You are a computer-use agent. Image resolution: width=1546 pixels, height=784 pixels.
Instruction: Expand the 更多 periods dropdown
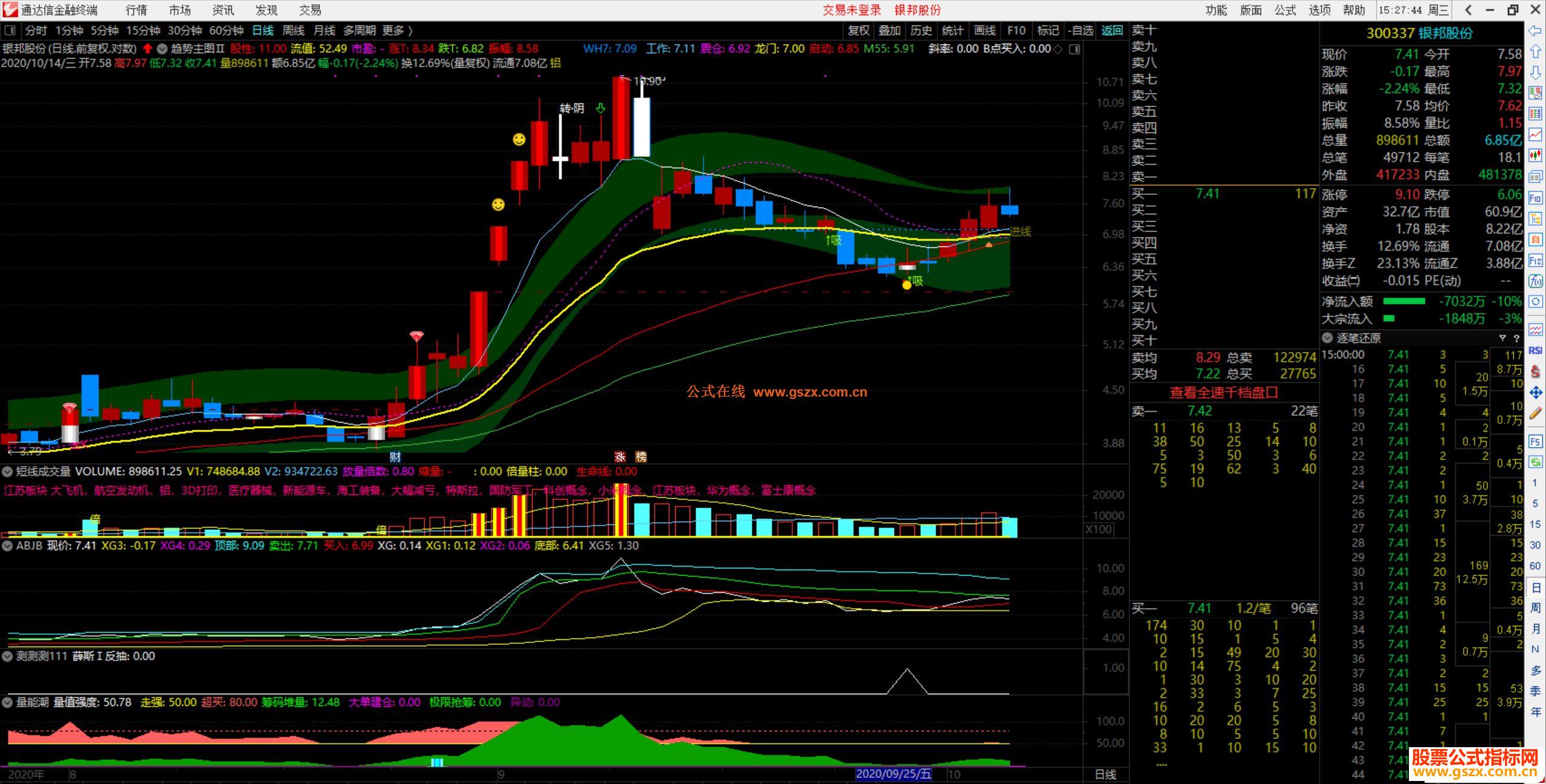click(397, 30)
